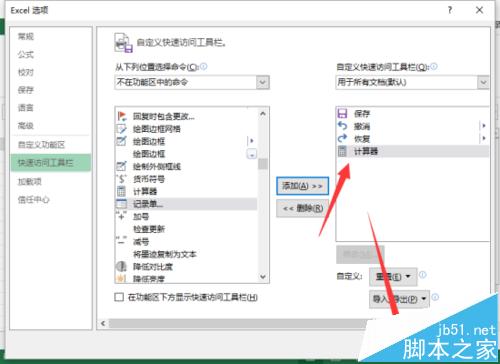Select the 记录单... row text
The height and width of the screenshot is (364, 500).
pyautogui.click(x=148, y=204)
